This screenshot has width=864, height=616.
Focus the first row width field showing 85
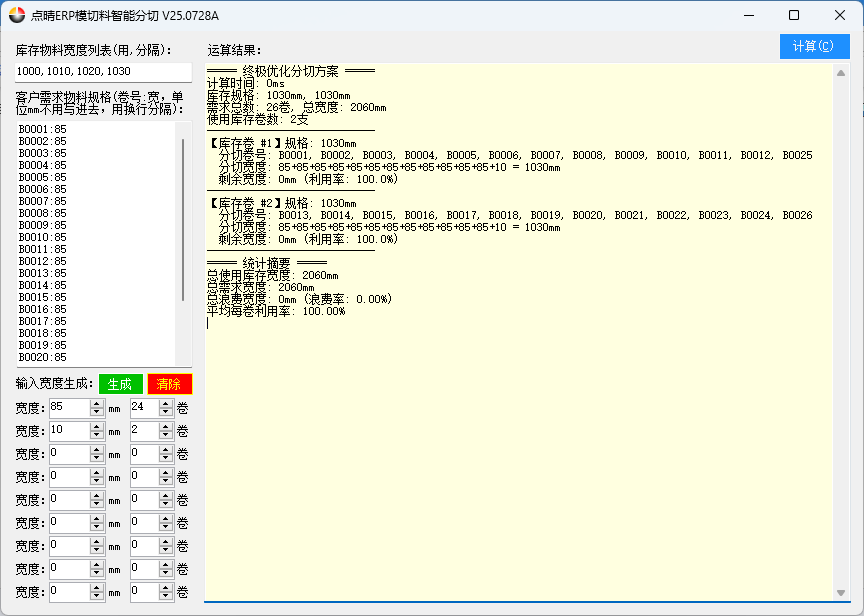pos(68,407)
